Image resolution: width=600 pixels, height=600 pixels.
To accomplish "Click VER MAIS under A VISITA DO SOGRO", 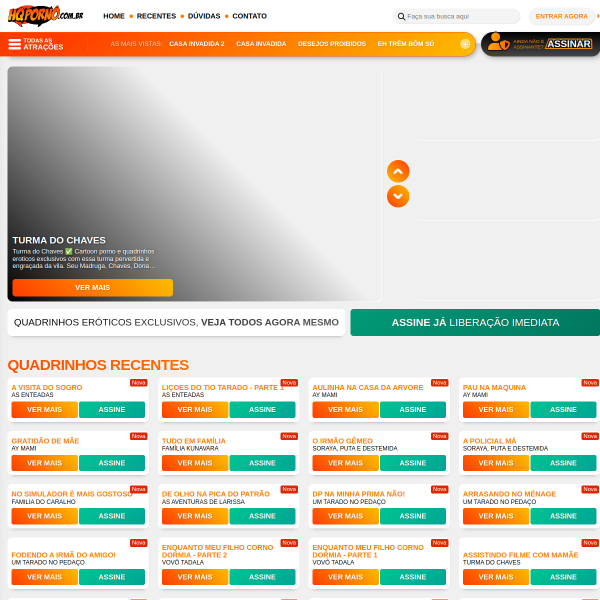I will (44, 409).
